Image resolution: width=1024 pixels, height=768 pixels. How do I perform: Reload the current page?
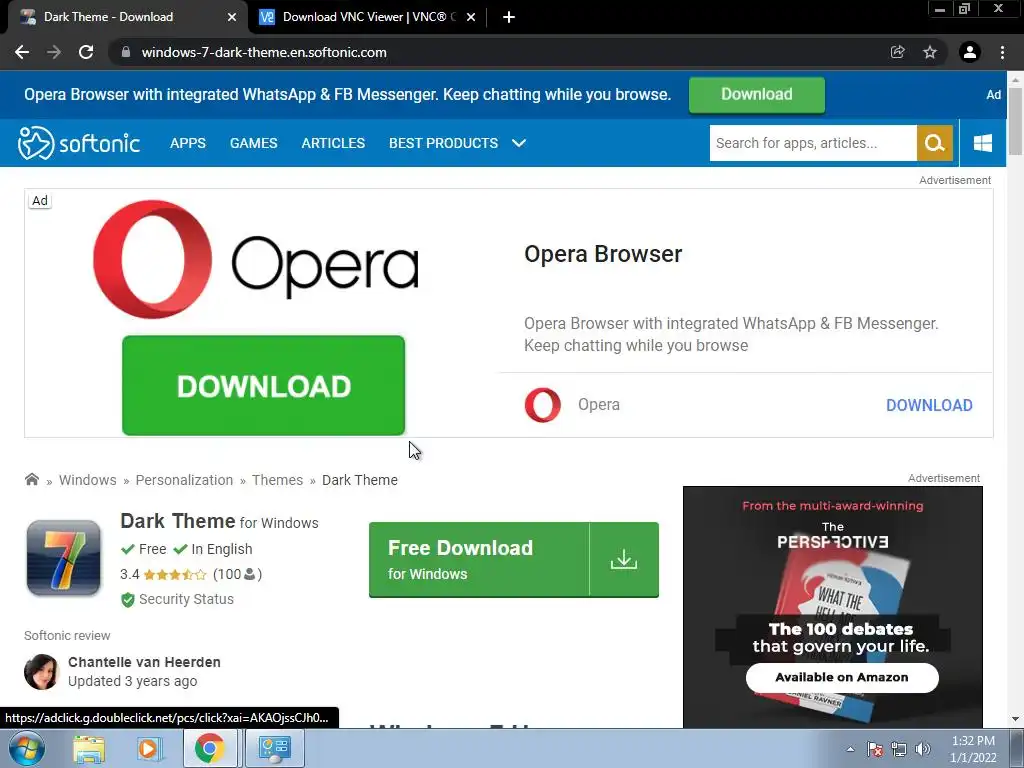(x=86, y=52)
